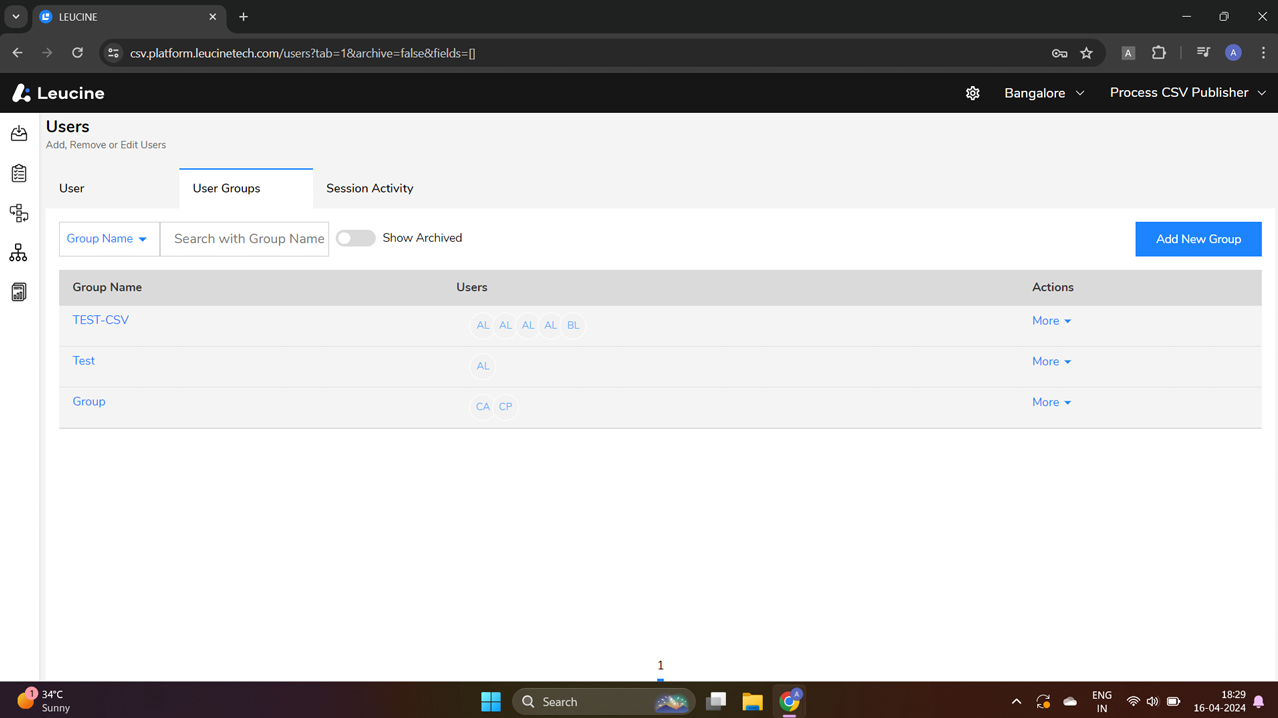Click the Group Name column header
This screenshot has width=1278, height=718.
pos(107,287)
